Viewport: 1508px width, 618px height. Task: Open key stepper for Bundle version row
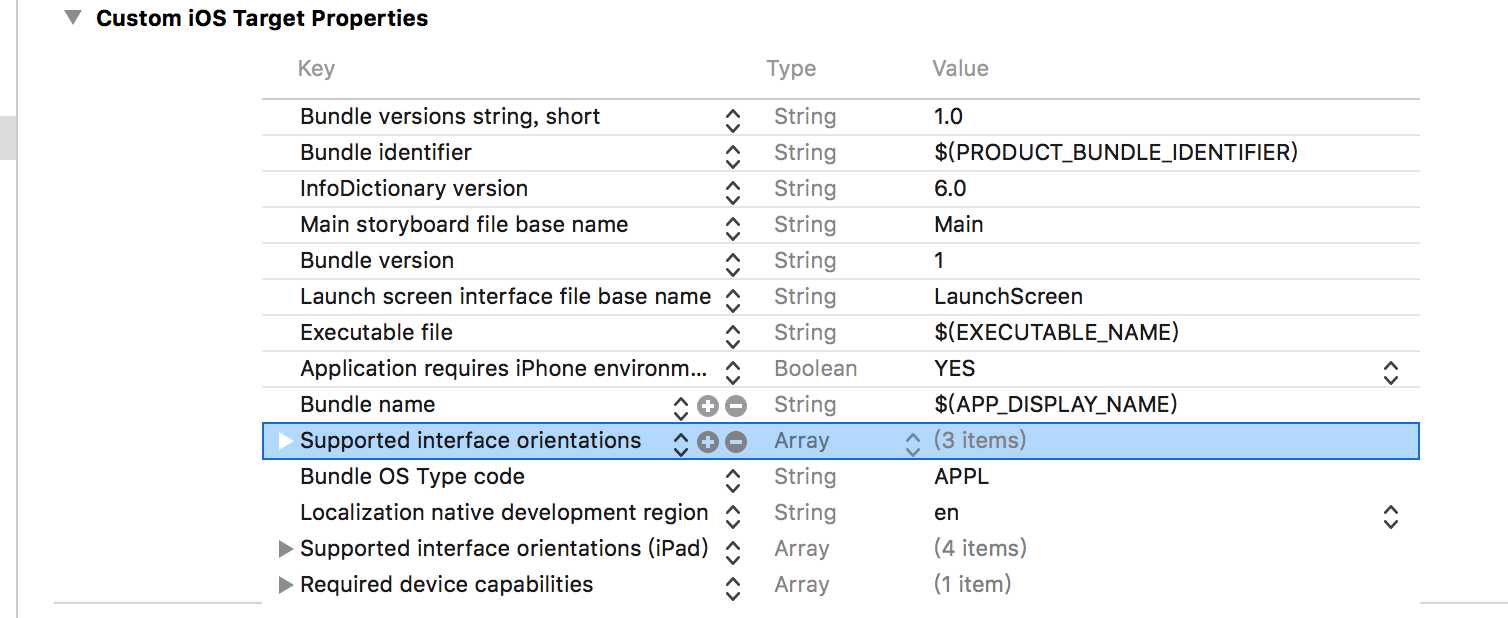tap(733, 264)
